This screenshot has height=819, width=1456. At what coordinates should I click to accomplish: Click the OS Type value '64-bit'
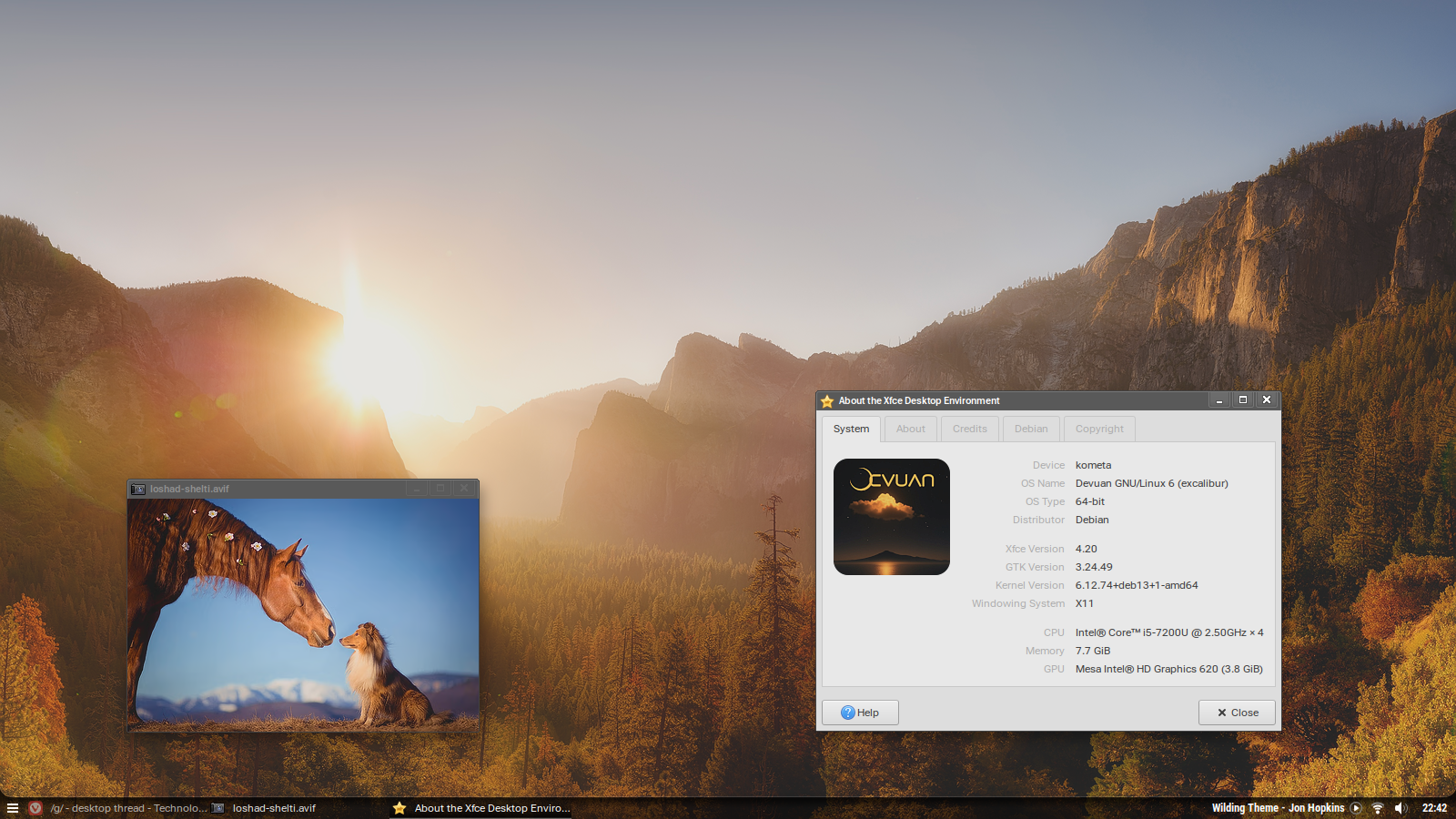click(1089, 501)
